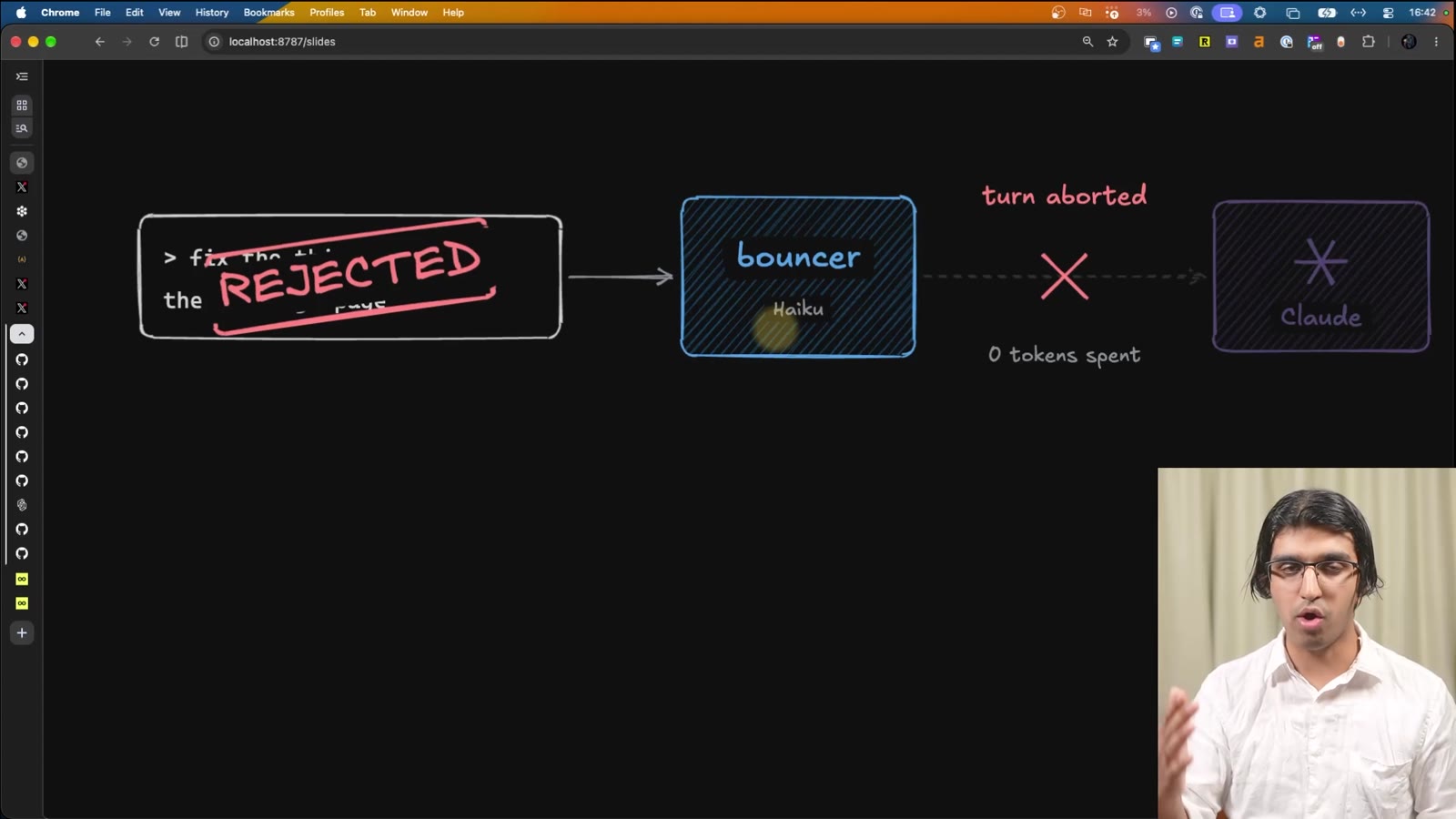Bookmark this page with the star

pyautogui.click(x=1112, y=42)
